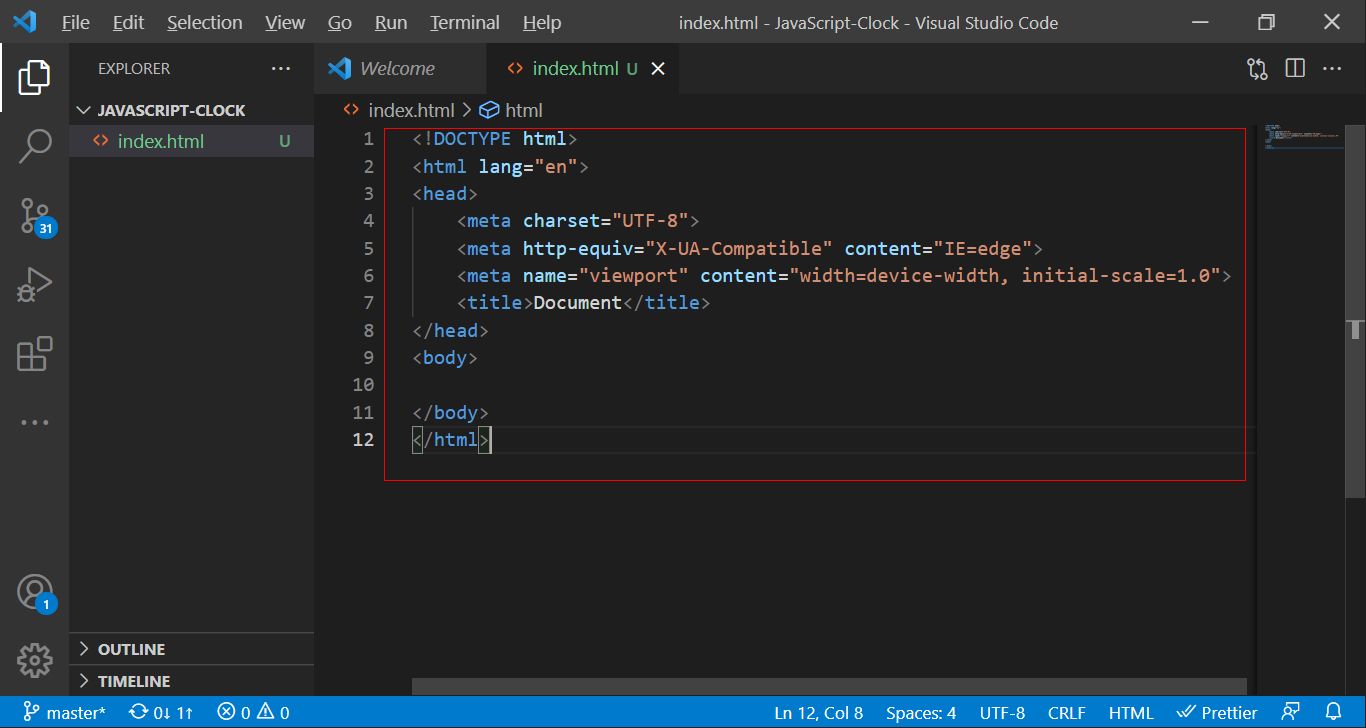Open the File menu
1366x728 pixels.
coord(75,22)
